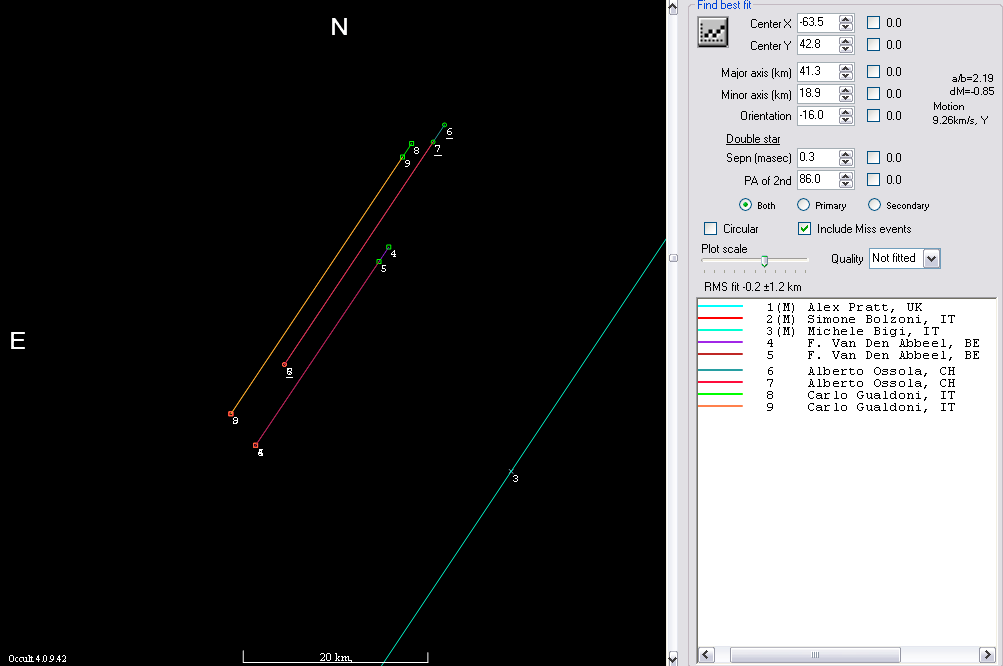Click the Find best fit graph icon button

tap(713, 33)
